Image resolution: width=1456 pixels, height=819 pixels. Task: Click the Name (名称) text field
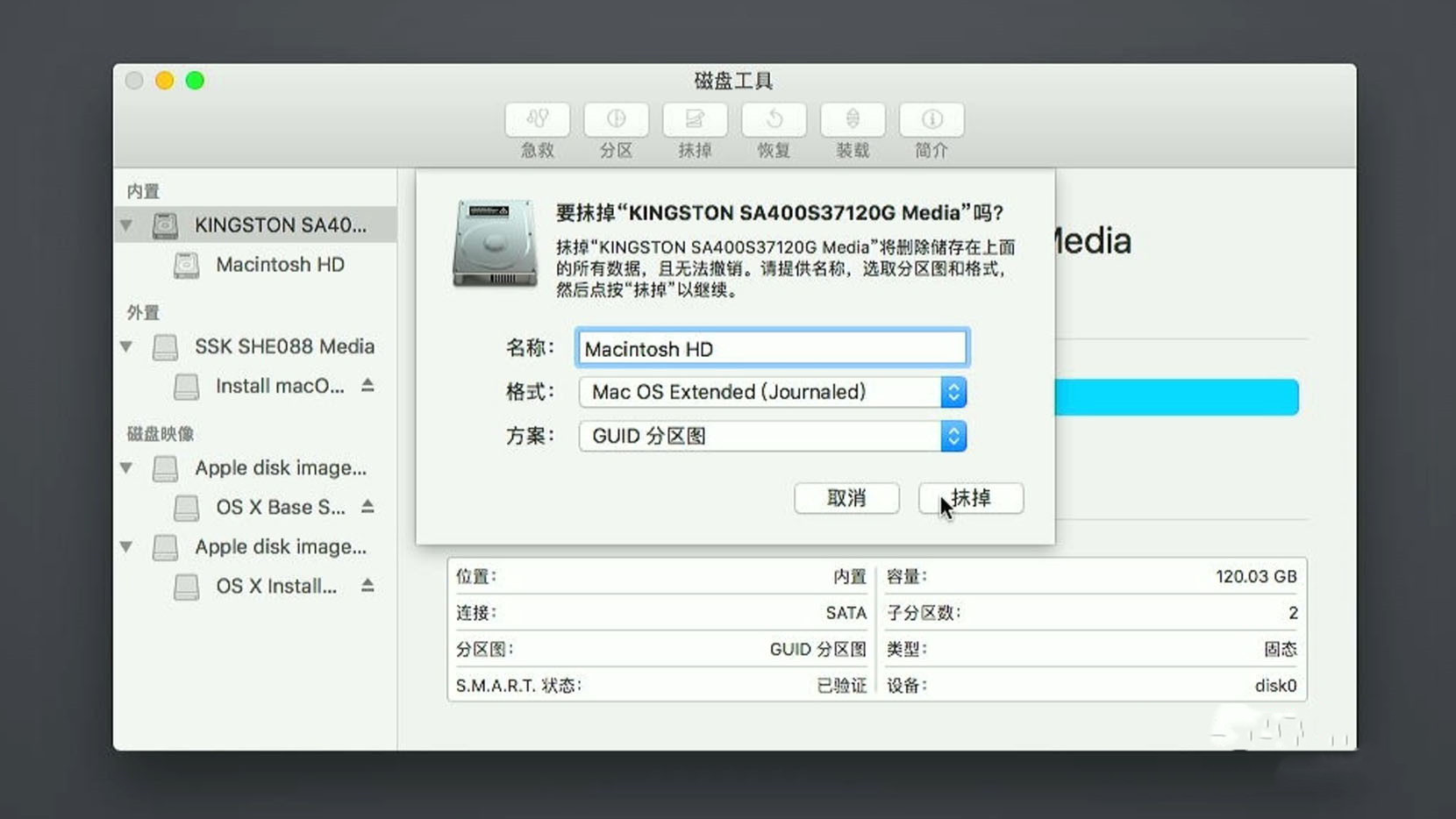[772, 348]
